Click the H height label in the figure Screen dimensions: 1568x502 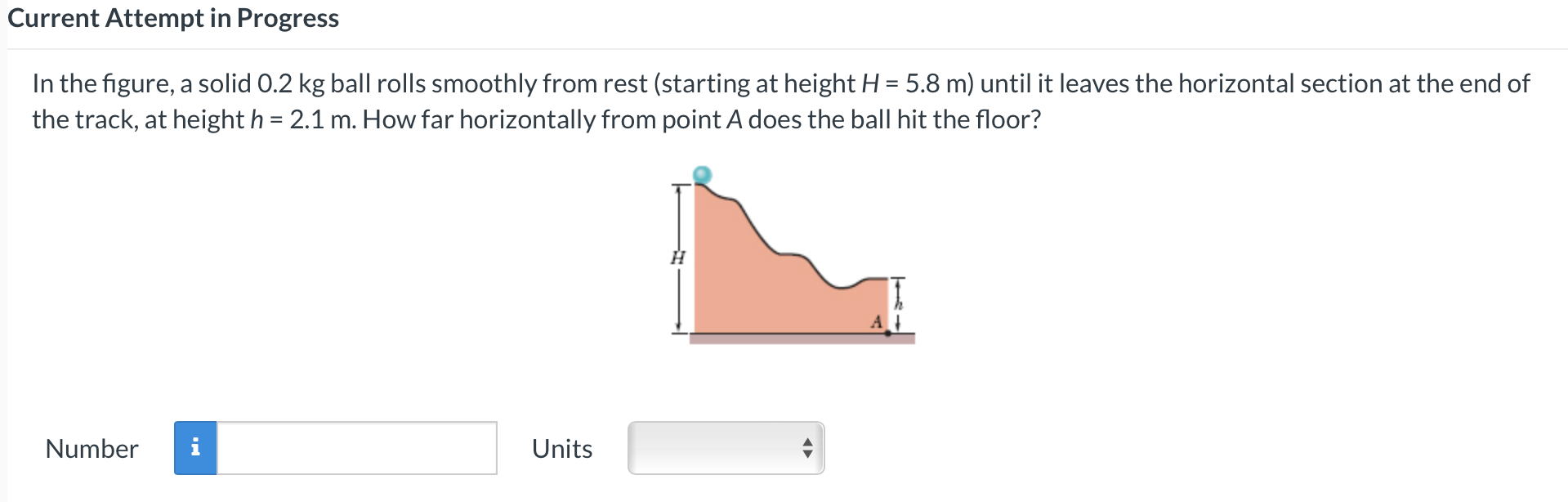click(676, 258)
